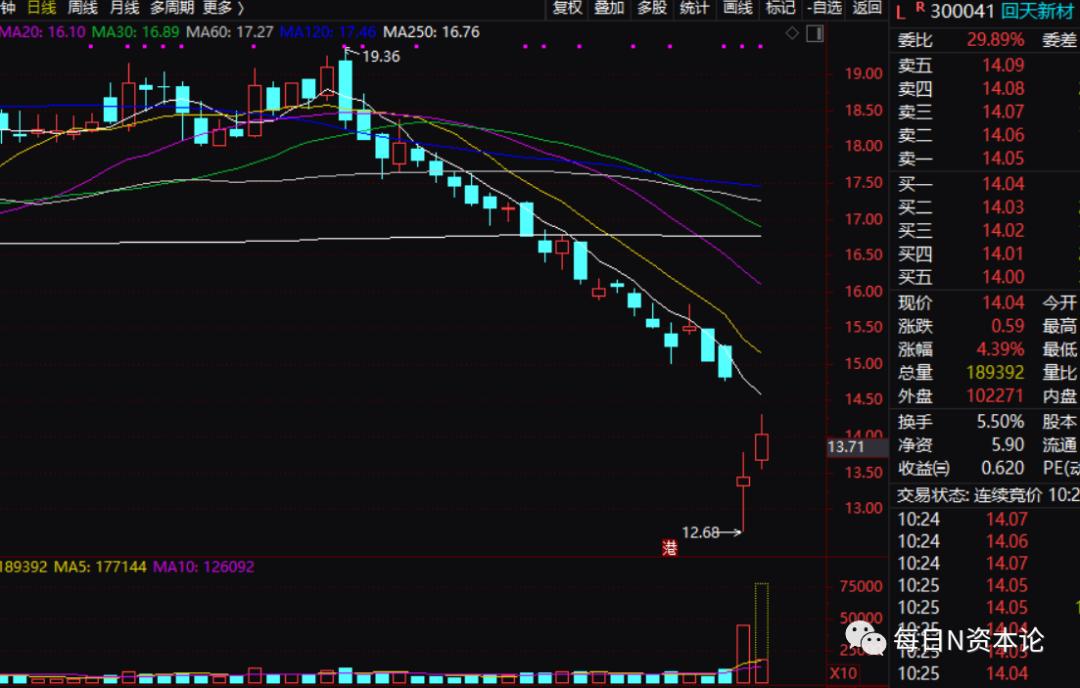Click the small R icon before 300041
1080x688 pixels.
pos(920,8)
